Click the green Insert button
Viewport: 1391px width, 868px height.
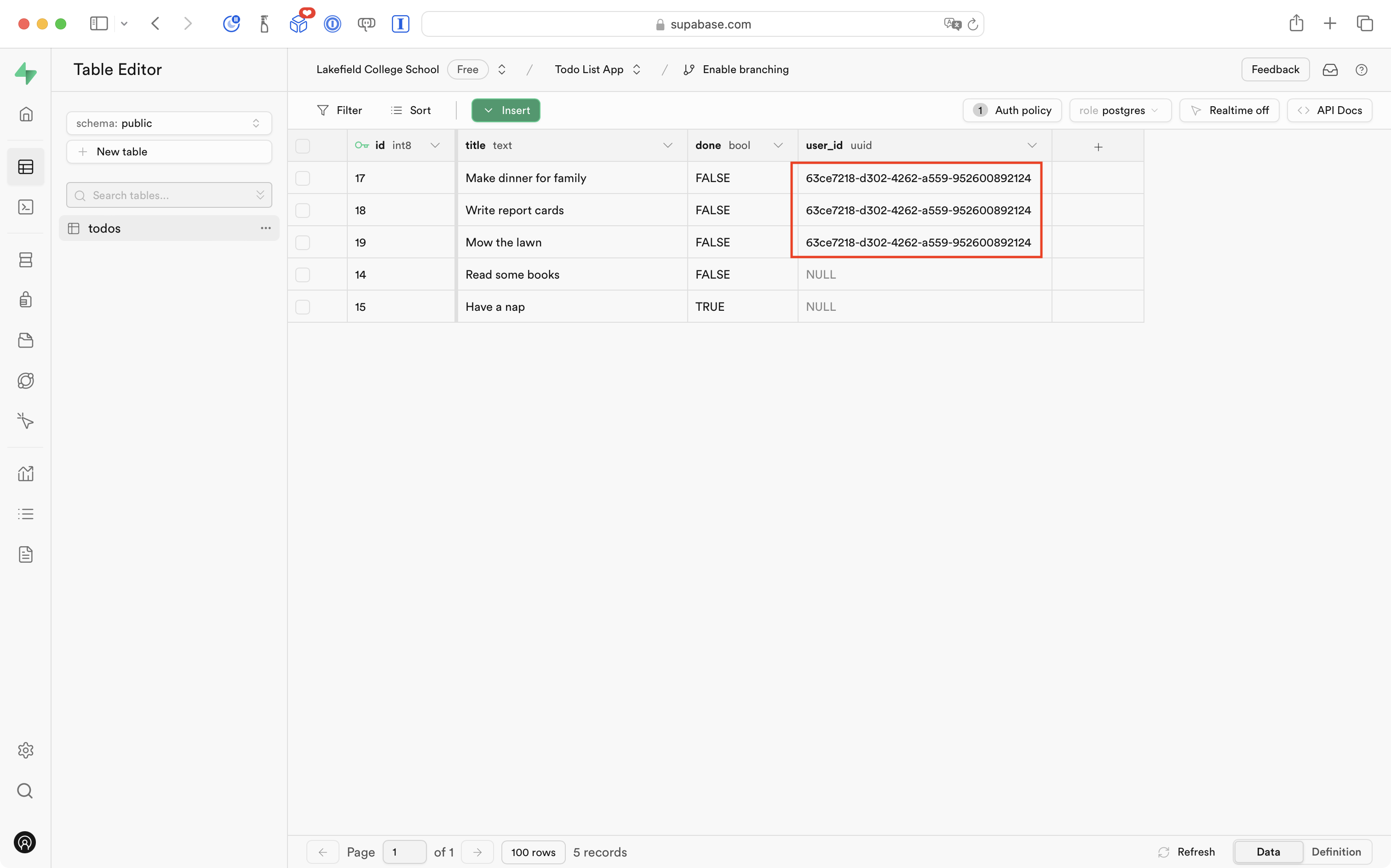point(506,110)
